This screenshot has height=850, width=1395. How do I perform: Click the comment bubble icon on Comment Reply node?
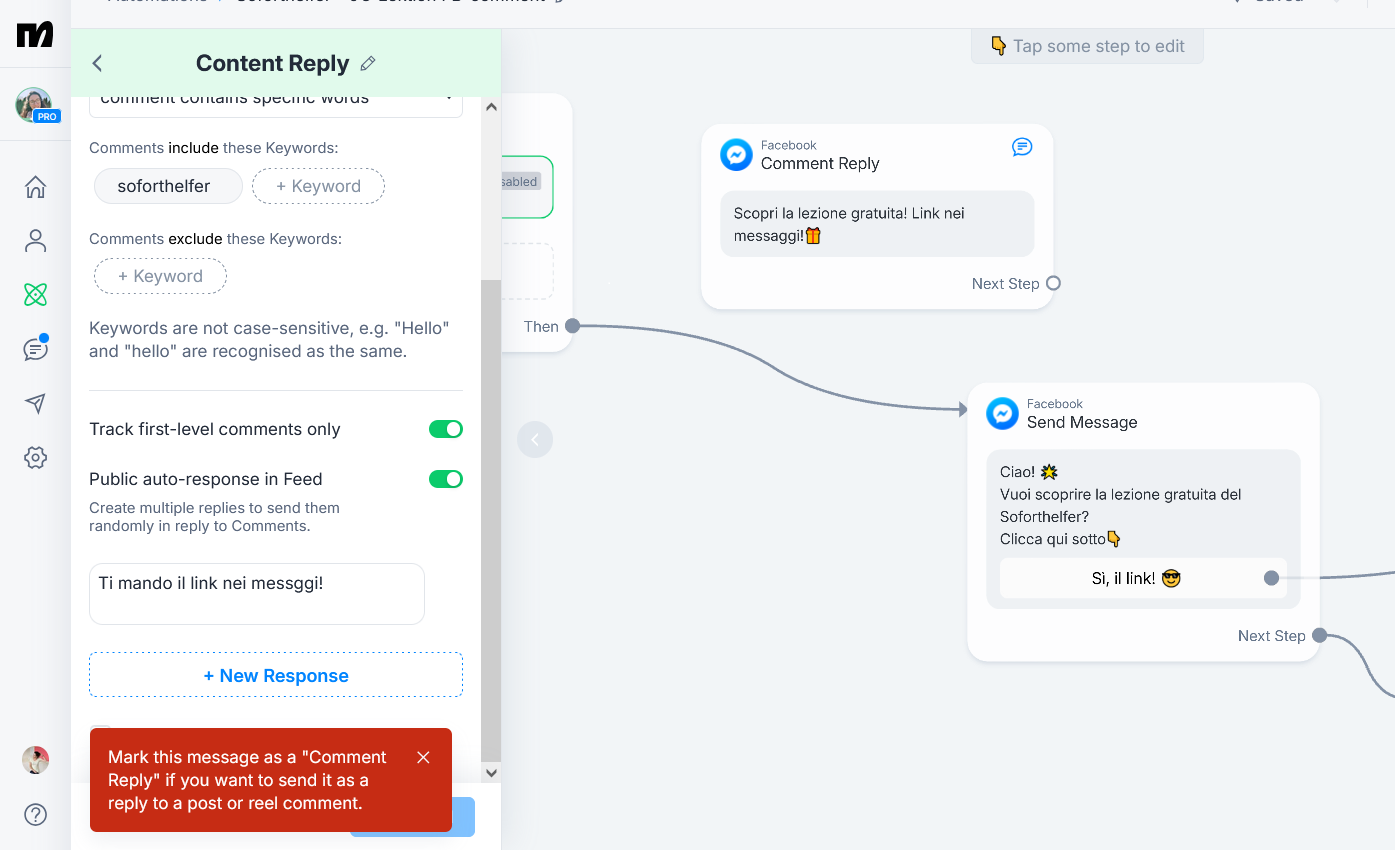click(1022, 147)
